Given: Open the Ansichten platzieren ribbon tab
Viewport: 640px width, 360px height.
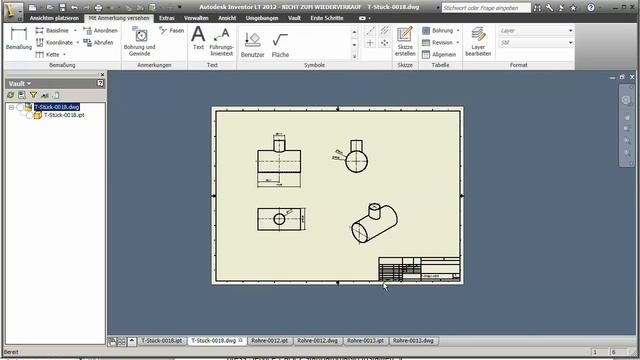Looking at the screenshot, I should 54,18.
